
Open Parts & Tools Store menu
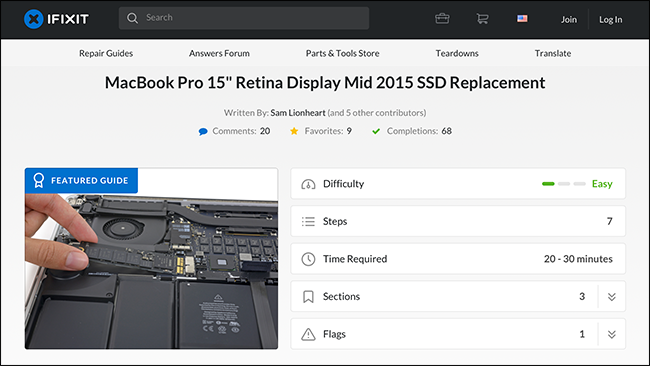click(342, 53)
